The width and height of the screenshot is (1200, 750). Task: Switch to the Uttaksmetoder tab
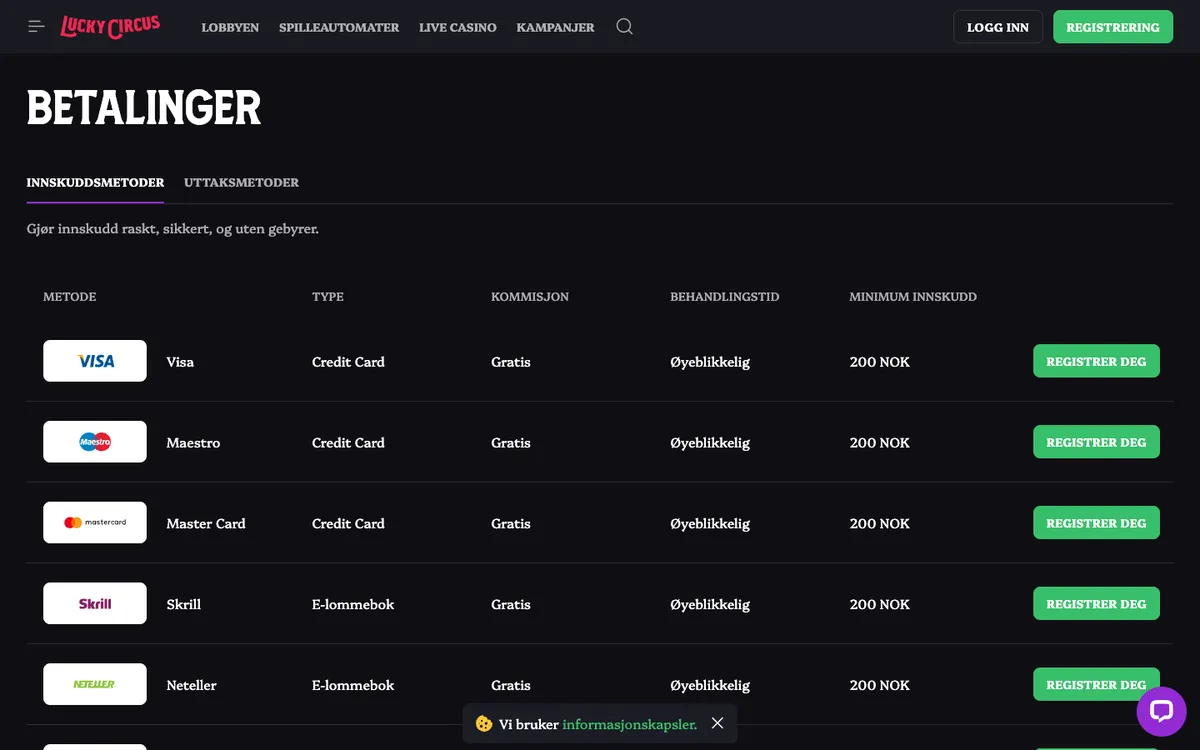(x=242, y=183)
